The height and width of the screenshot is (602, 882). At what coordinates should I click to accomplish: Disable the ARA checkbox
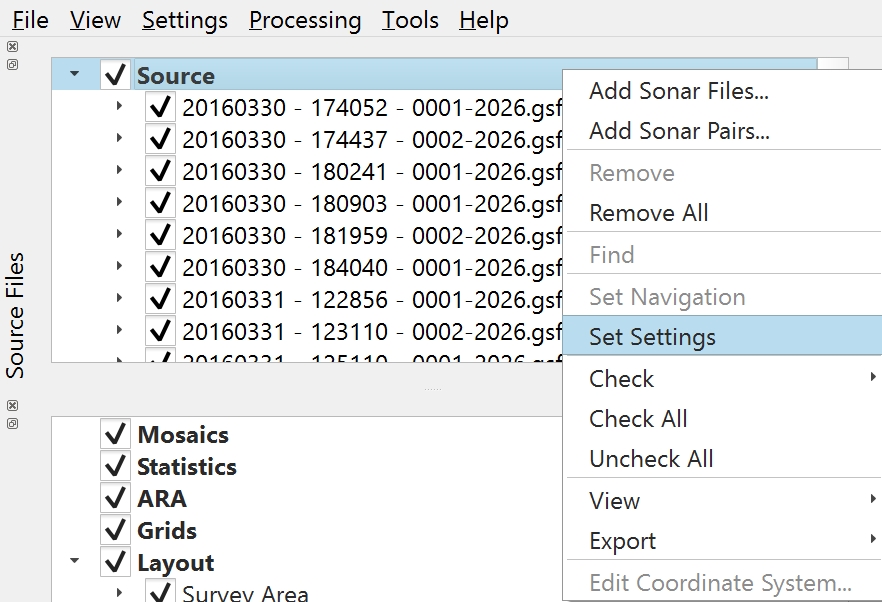point(116,499)
